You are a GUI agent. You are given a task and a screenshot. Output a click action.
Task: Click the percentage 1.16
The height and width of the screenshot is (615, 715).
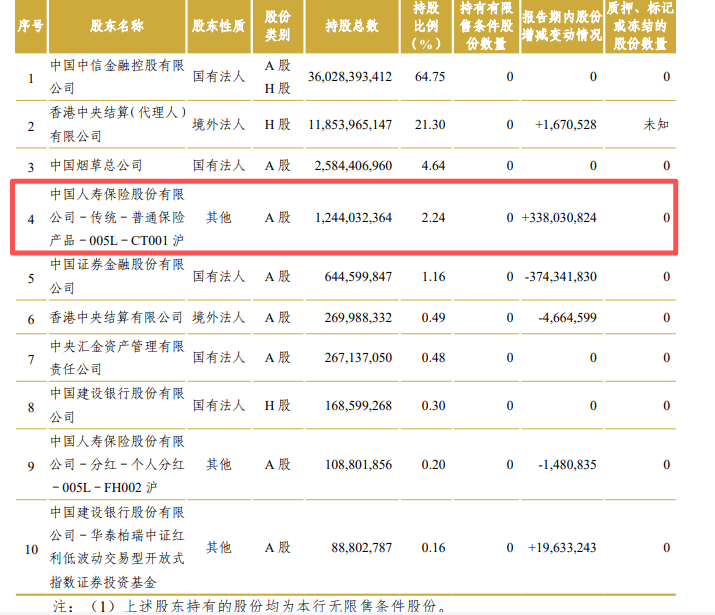click(433, 277)
